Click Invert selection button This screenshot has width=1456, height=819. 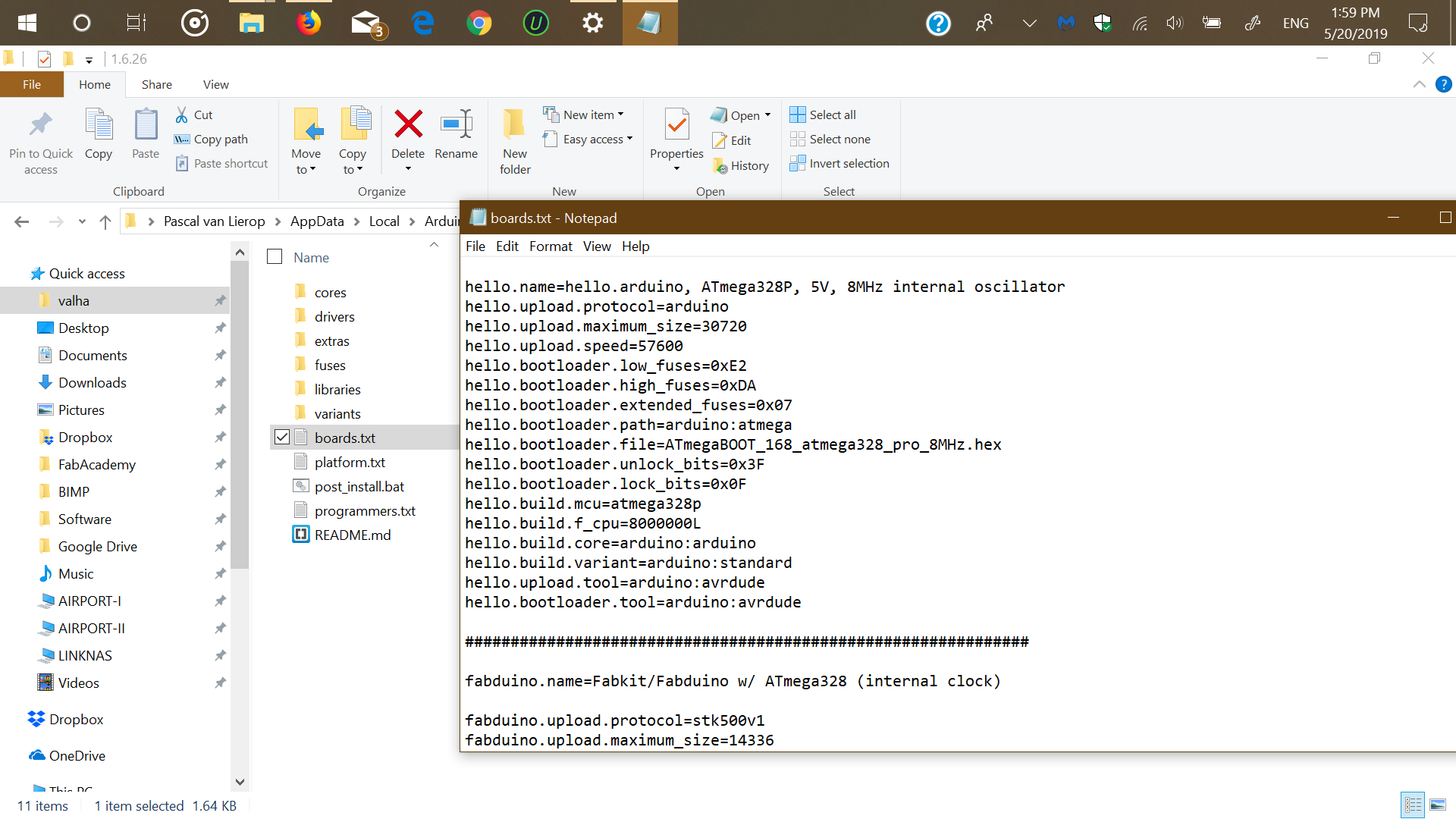click(x=839, y=164)
